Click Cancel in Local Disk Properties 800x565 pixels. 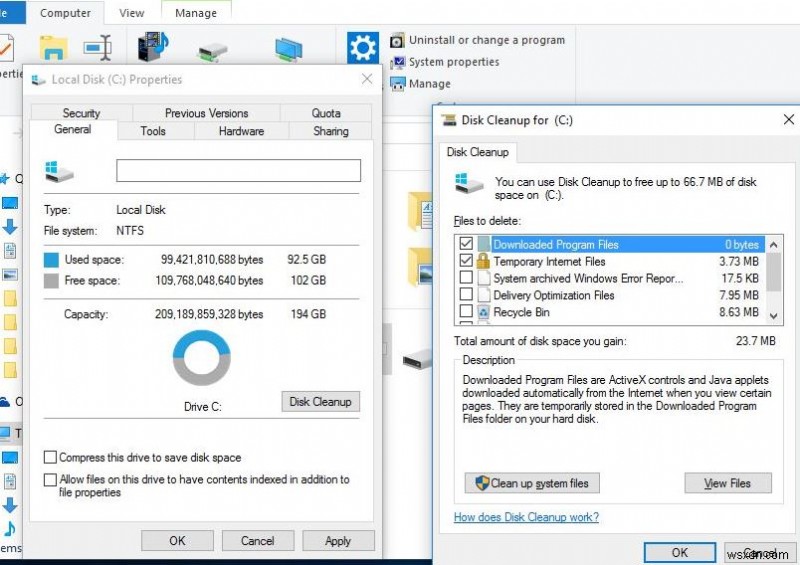coord(258,541)
